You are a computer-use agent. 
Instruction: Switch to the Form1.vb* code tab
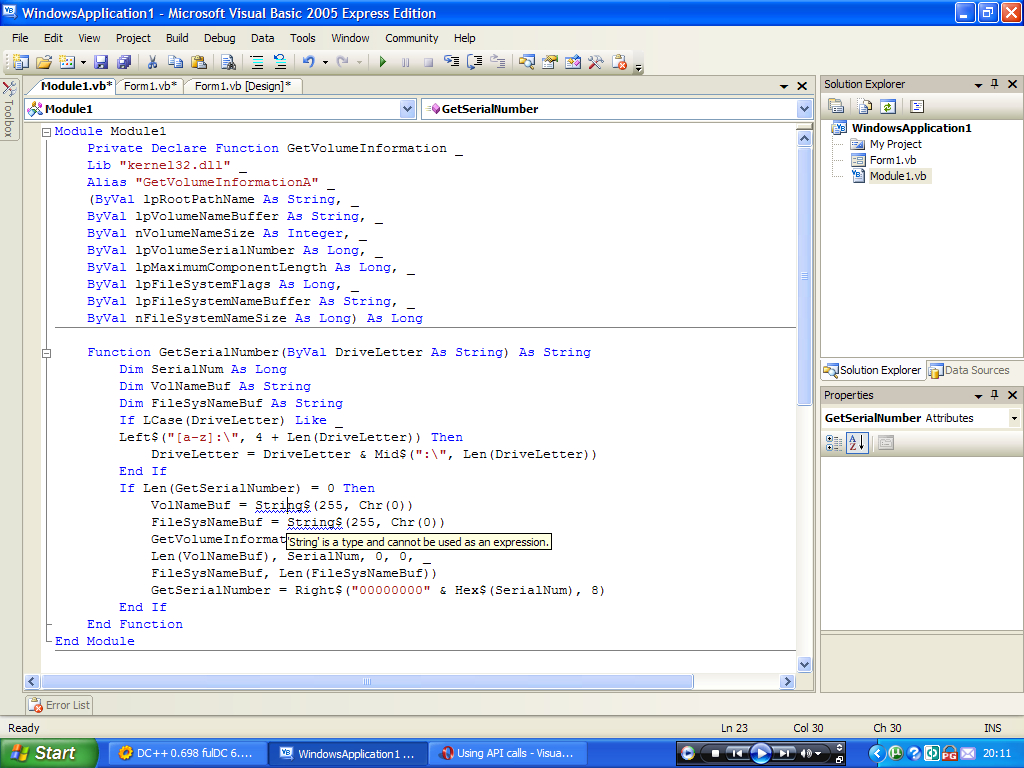pyautogui.click(x=150, y=86)
